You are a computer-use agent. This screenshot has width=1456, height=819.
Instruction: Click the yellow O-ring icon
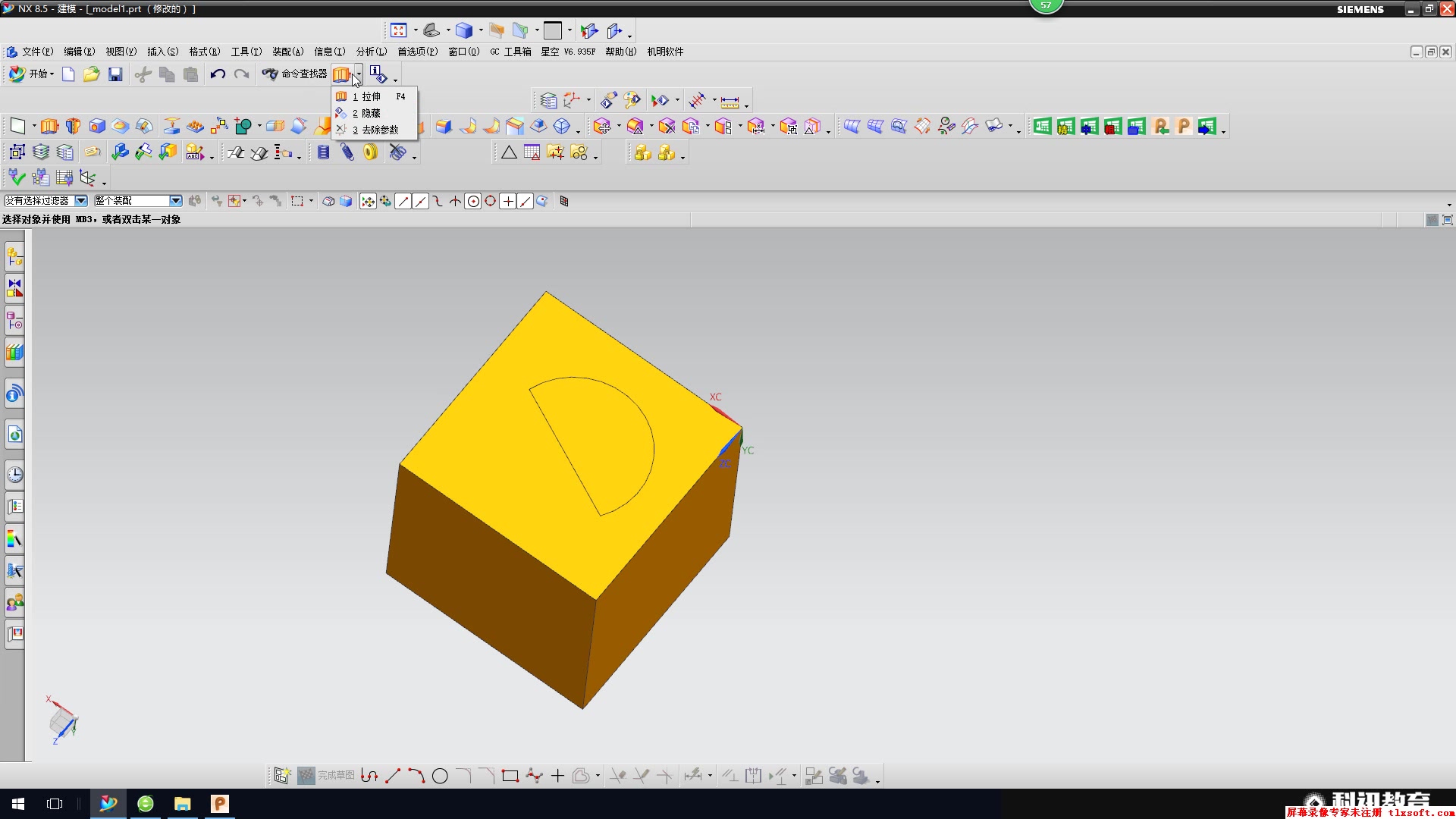[370, 152]
